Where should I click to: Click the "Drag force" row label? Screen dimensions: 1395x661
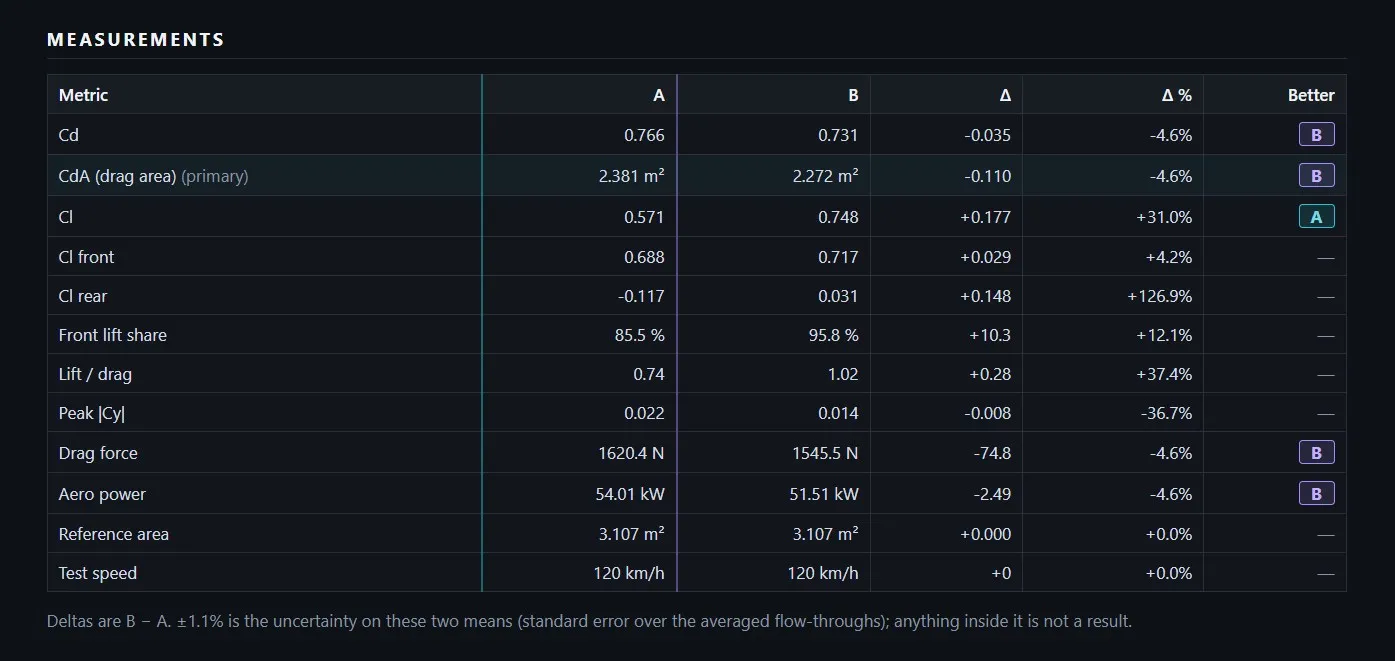(98, 453)
